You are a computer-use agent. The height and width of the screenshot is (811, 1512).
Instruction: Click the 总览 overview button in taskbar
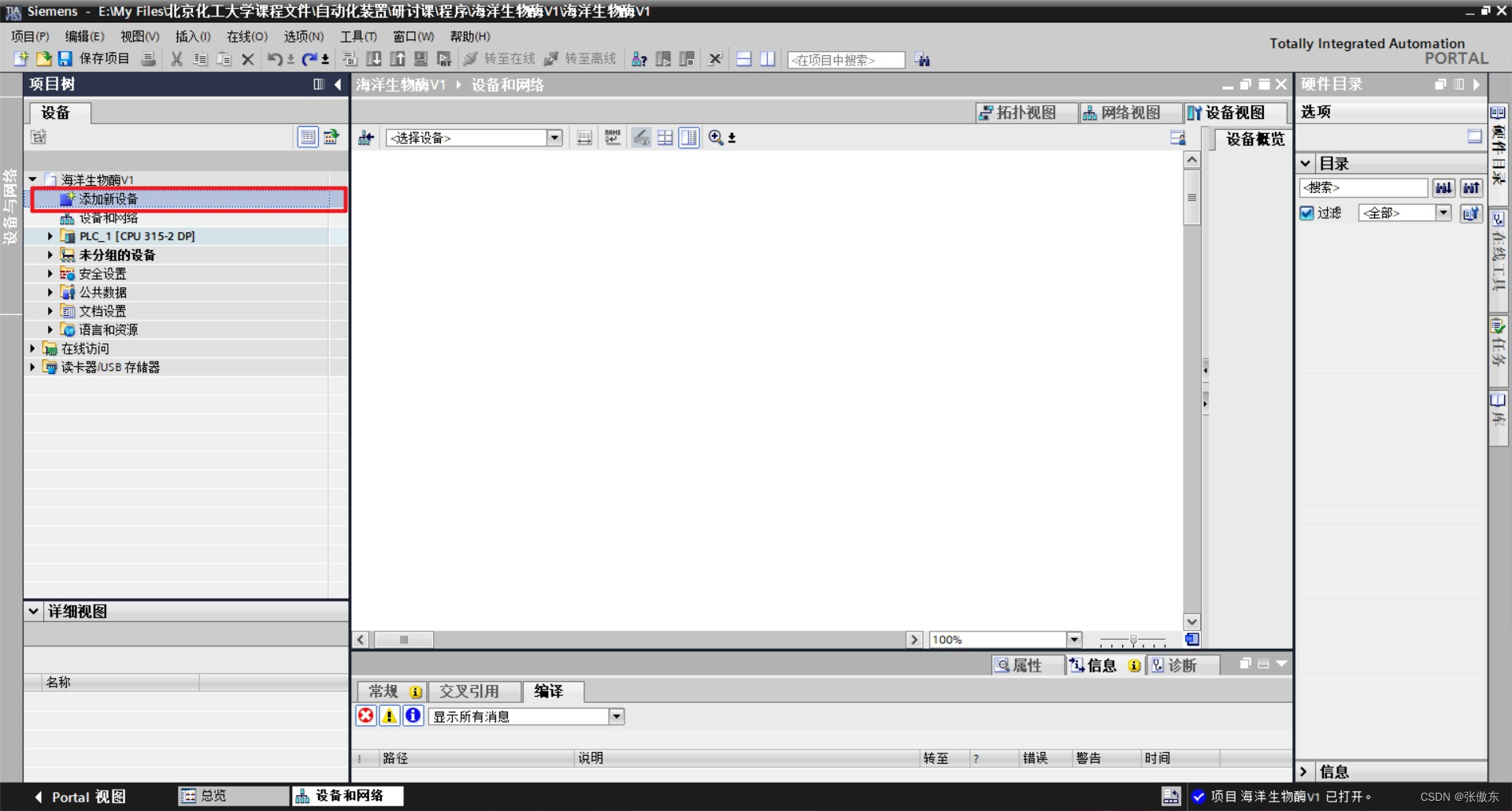point(233,796)
